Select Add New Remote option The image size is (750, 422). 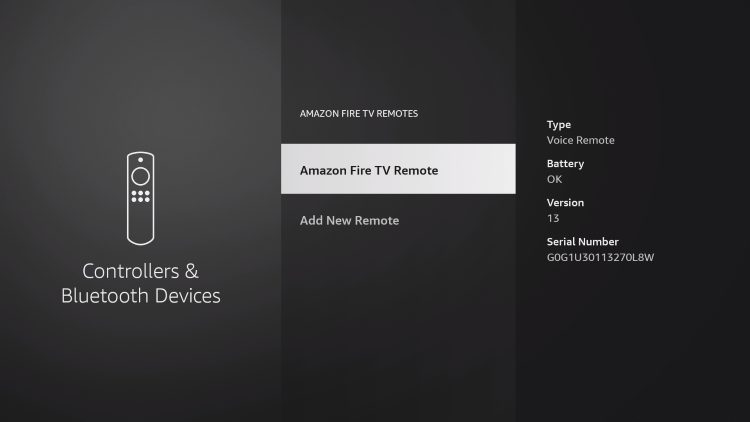350,221
